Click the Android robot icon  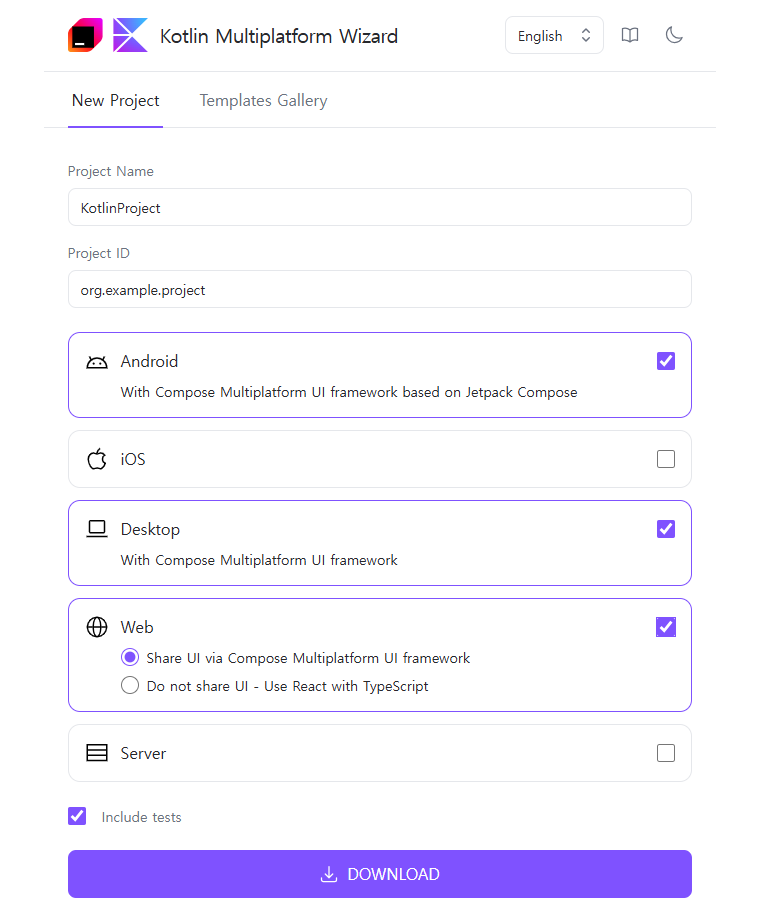[97, 362]
